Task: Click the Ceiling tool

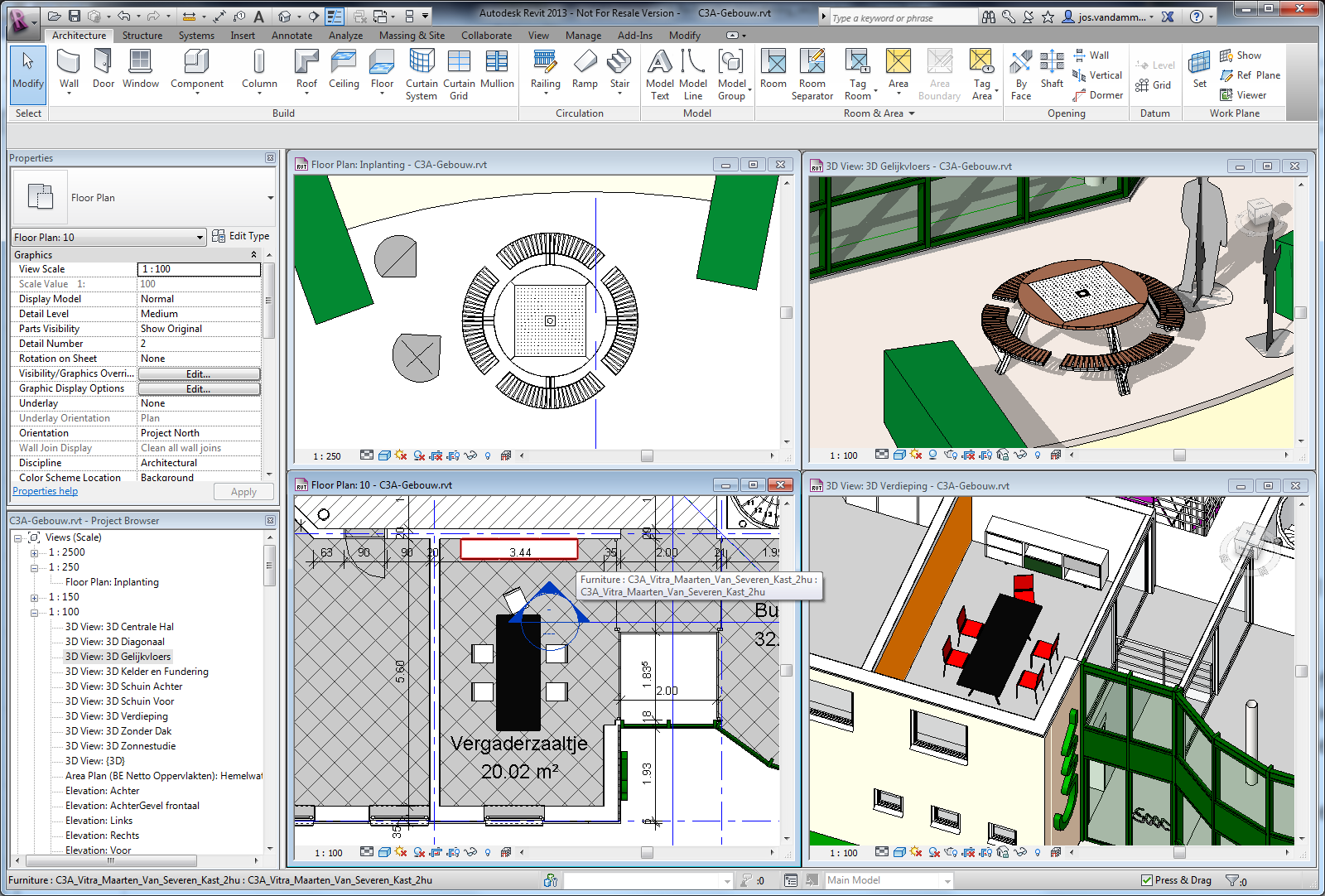Action: 344,70
